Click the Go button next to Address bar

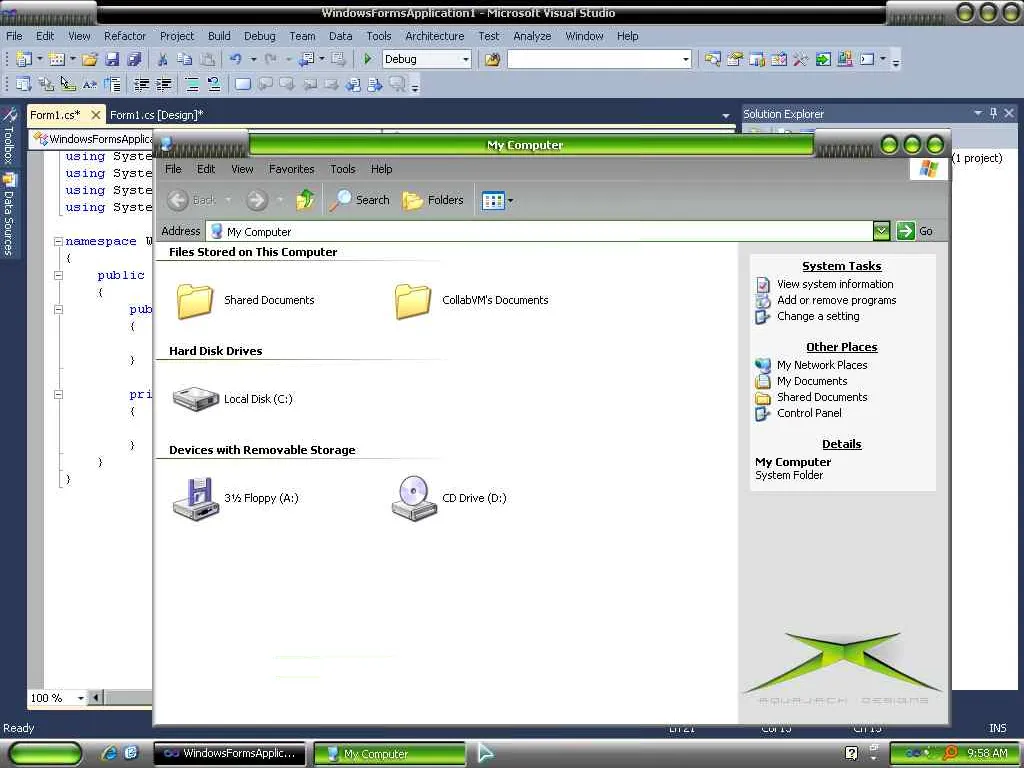[914, 231]
